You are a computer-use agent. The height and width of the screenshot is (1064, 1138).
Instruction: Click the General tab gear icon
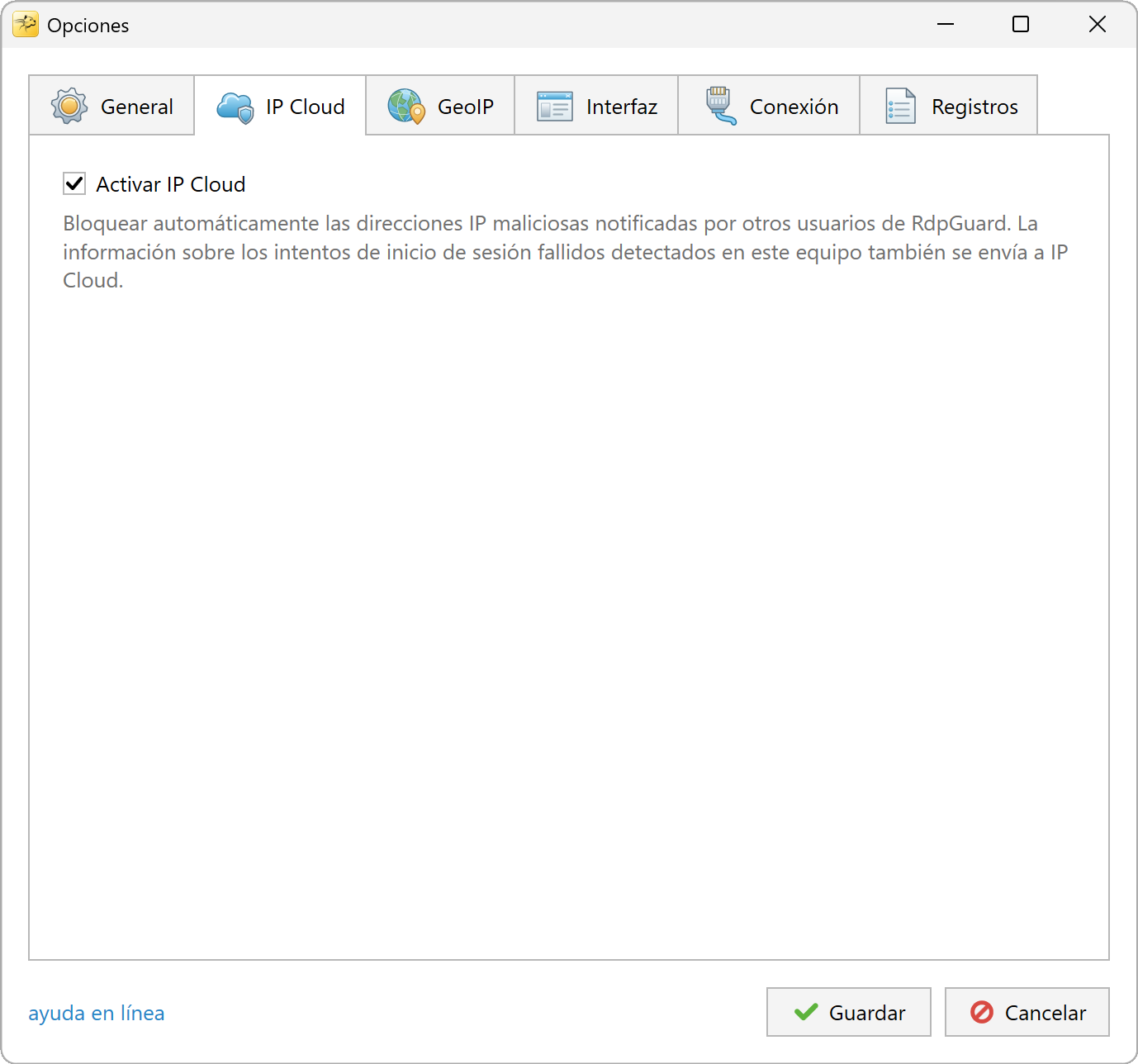[69, 106]
